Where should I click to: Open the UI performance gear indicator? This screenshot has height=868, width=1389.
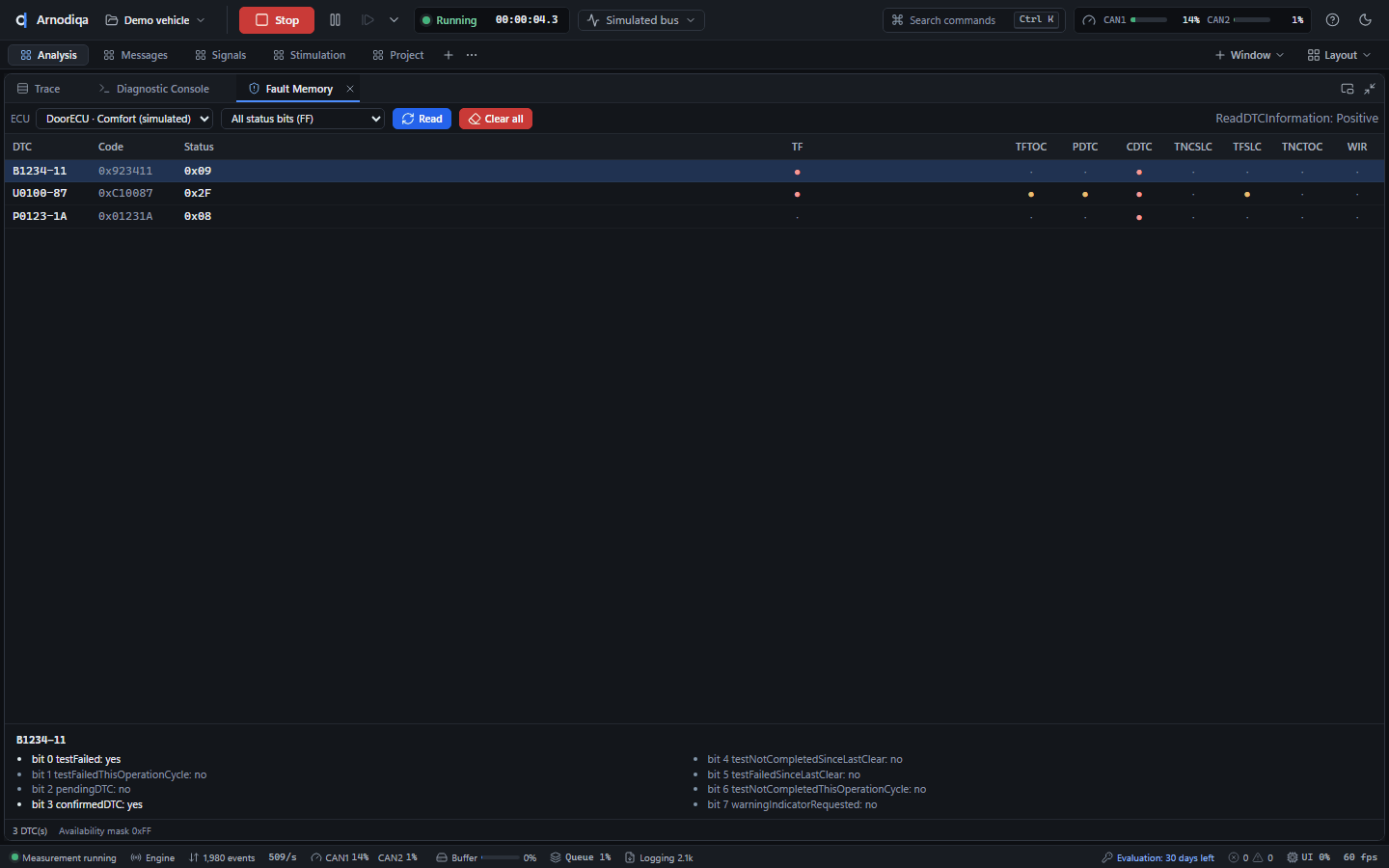(x=1308, y=857)
